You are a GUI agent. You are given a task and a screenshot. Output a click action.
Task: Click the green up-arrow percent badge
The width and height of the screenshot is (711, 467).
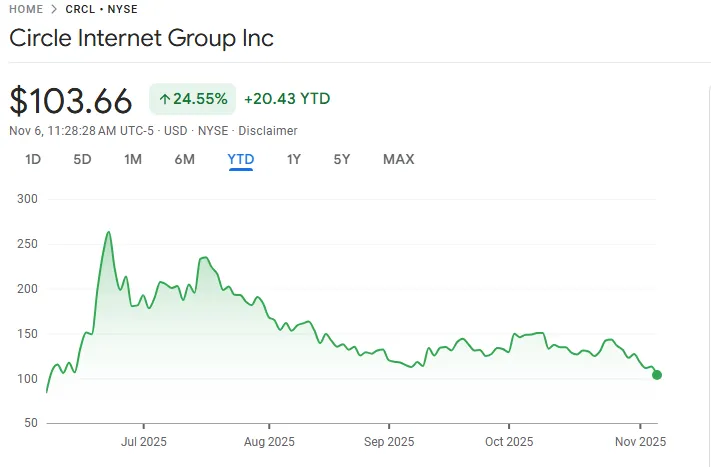(x=192, y=99)
